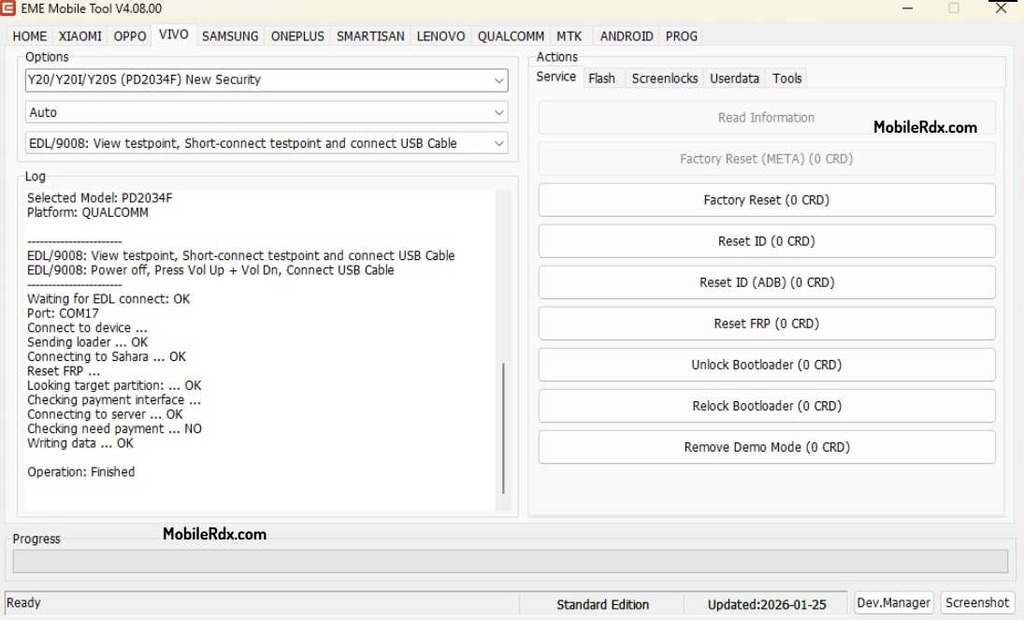Open the HOME tab
This screenshot has width=1024, height=620.
click(29, 37)
